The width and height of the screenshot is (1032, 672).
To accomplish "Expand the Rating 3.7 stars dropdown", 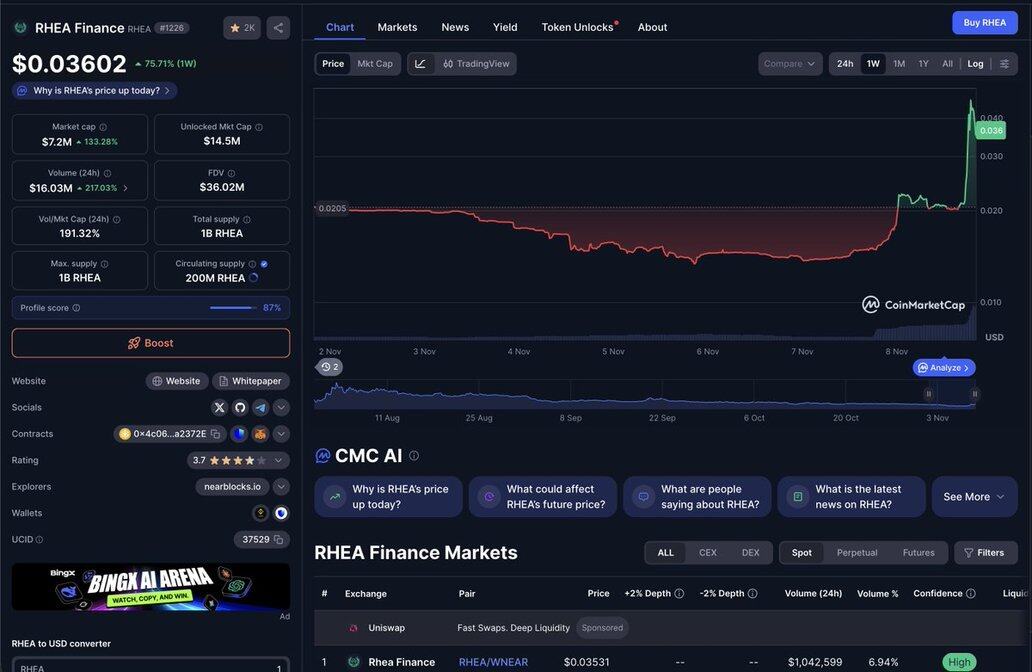I will tap(281, 461).
